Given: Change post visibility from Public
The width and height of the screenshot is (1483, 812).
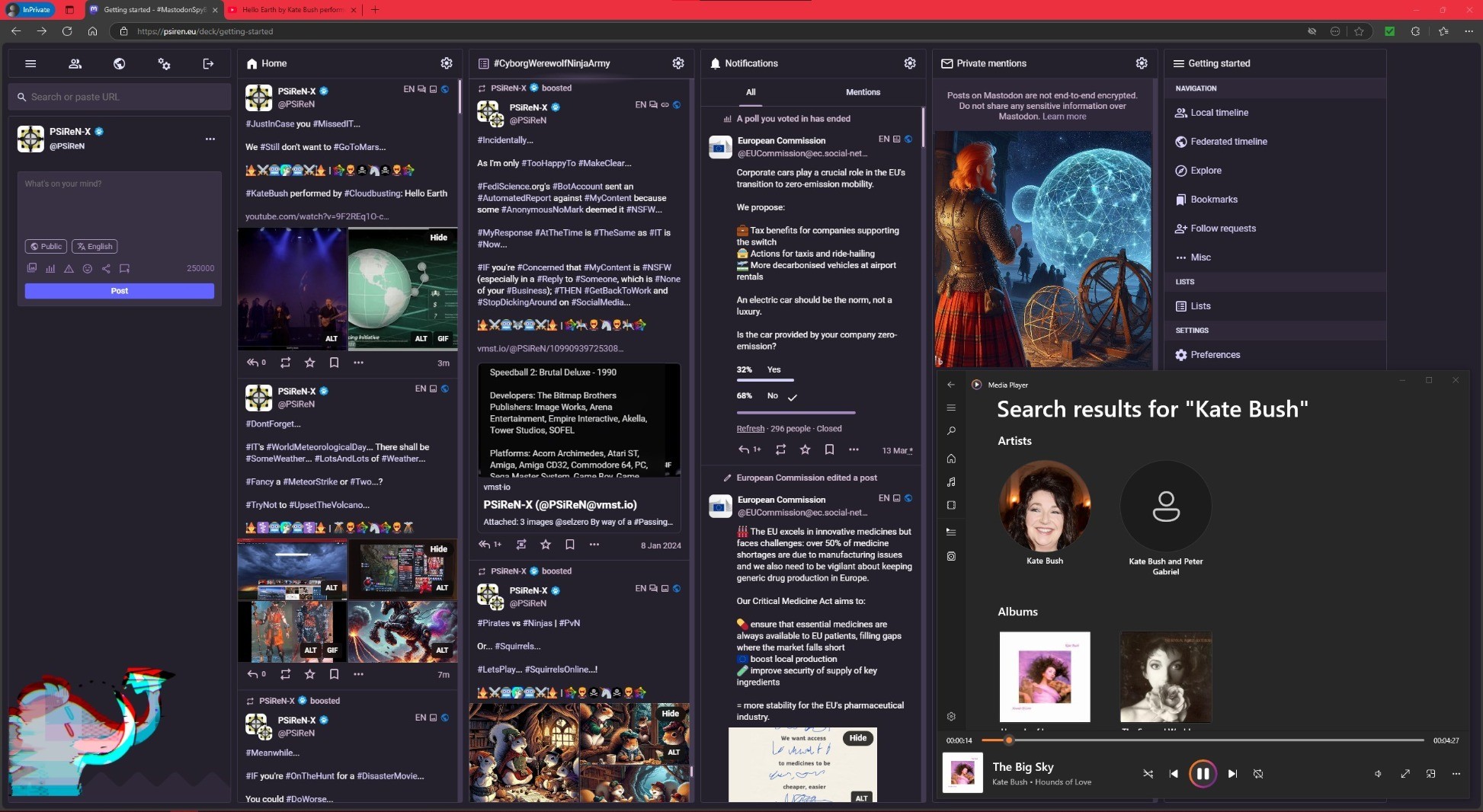Looking at the screenshot, I should (46, 246).
